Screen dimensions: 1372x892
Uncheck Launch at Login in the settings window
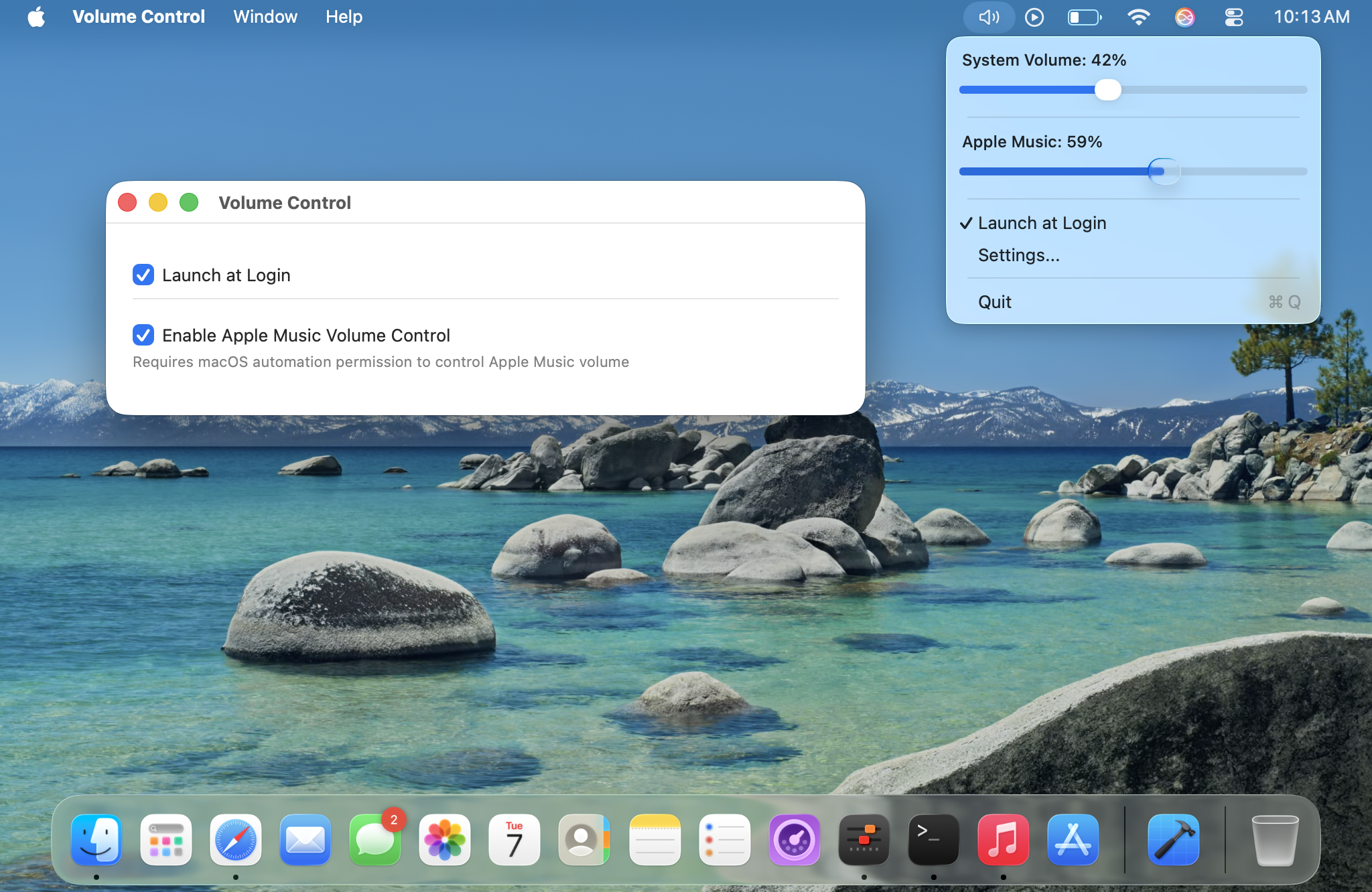point(143,275)
